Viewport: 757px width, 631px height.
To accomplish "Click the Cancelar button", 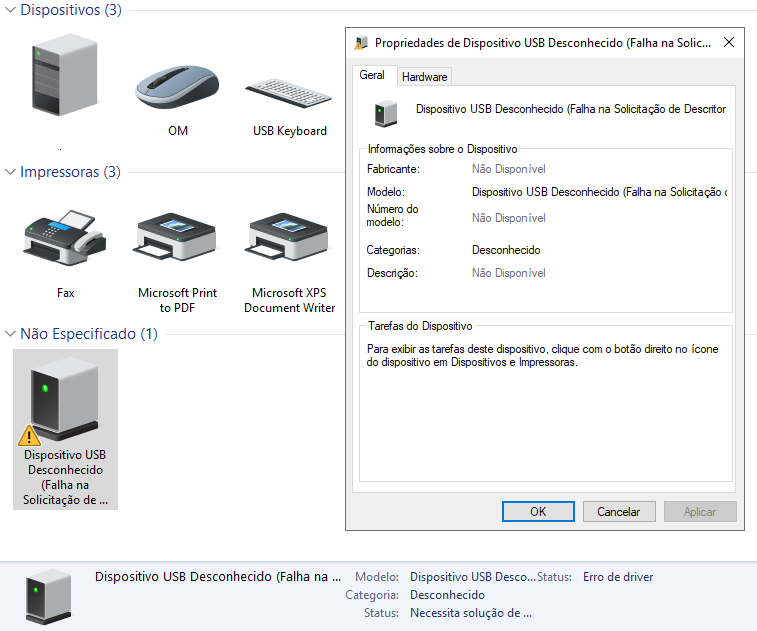I will point(619,511).
